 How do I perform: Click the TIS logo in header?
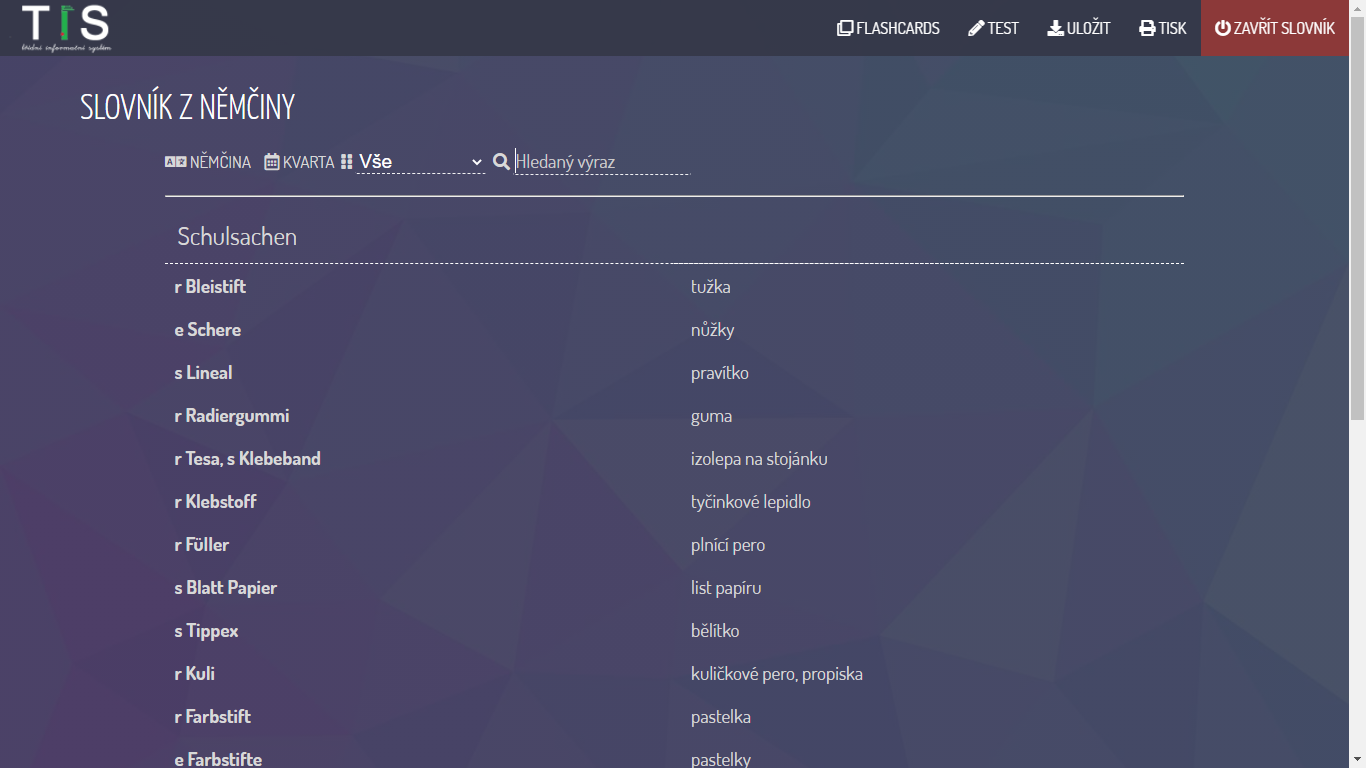coord(66,28)
